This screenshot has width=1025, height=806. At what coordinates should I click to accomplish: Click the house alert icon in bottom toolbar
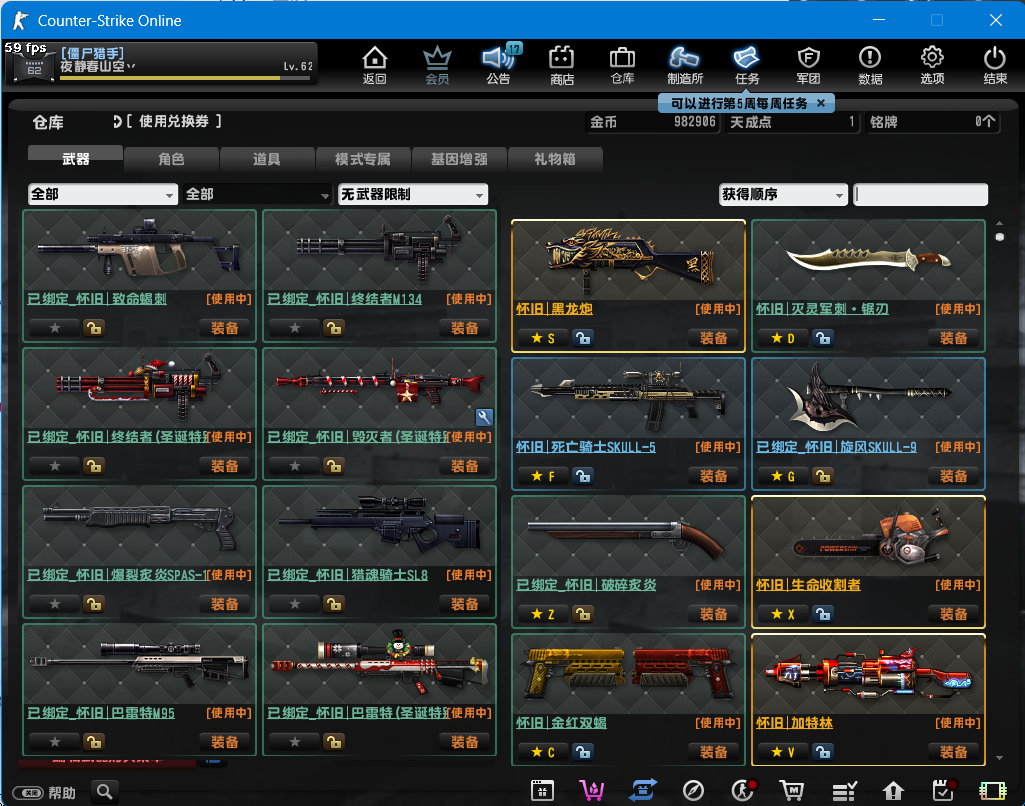click(x=893, y=791)
